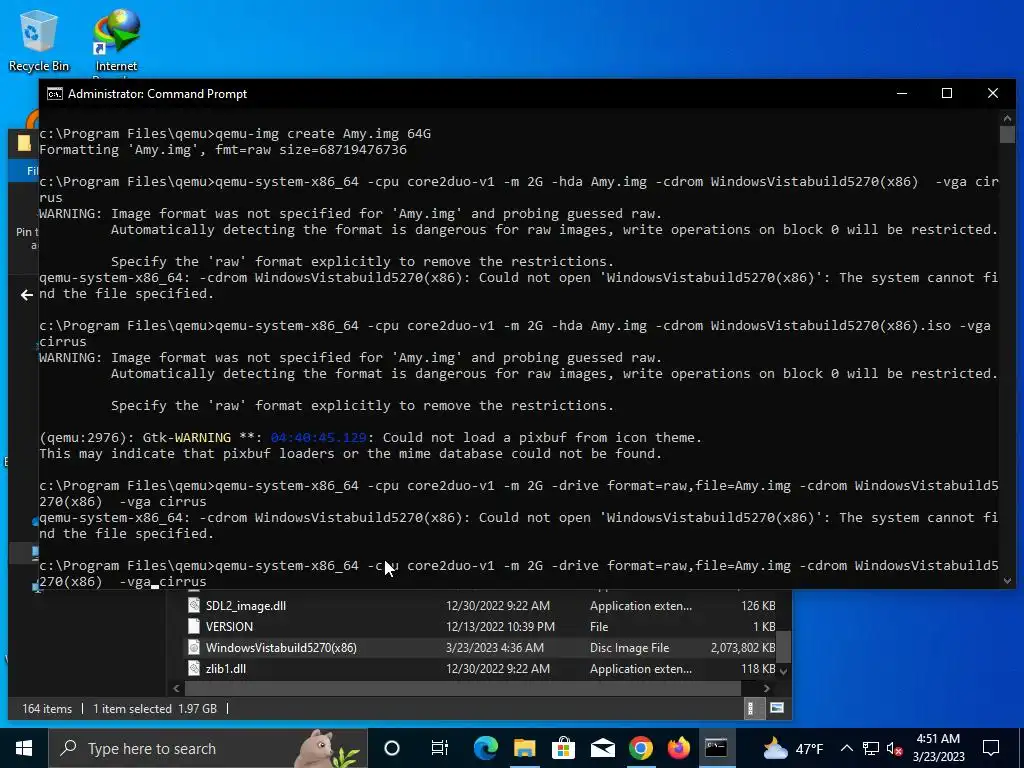The image size is (1024, 768).
Task: Open Microsoft Store from taskbar
Action: 563,748
